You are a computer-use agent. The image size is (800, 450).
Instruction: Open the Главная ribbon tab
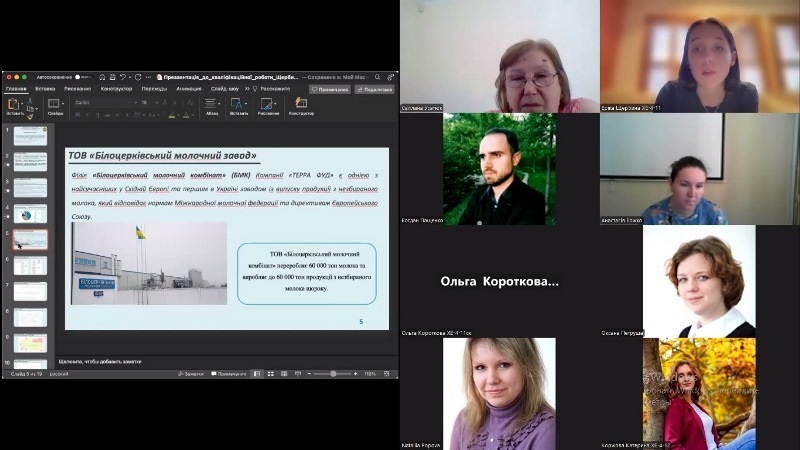(x=16, y=89)
